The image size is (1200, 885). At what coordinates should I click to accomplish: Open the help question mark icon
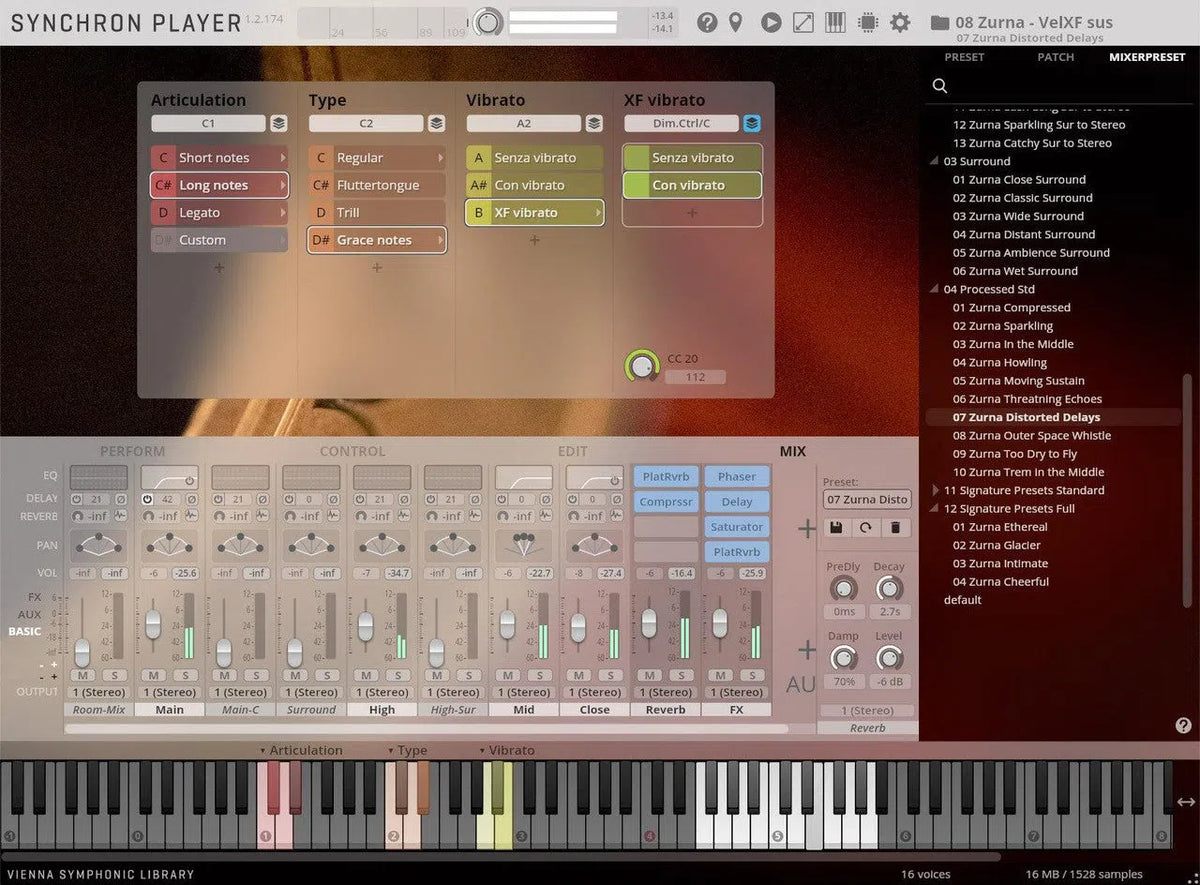tap(707, 22)
